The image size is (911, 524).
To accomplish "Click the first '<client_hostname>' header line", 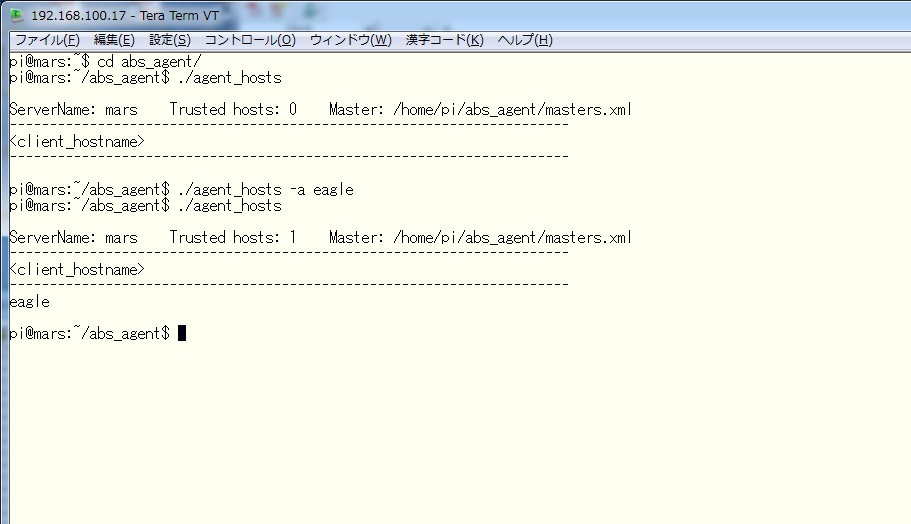I will (77, 142).
